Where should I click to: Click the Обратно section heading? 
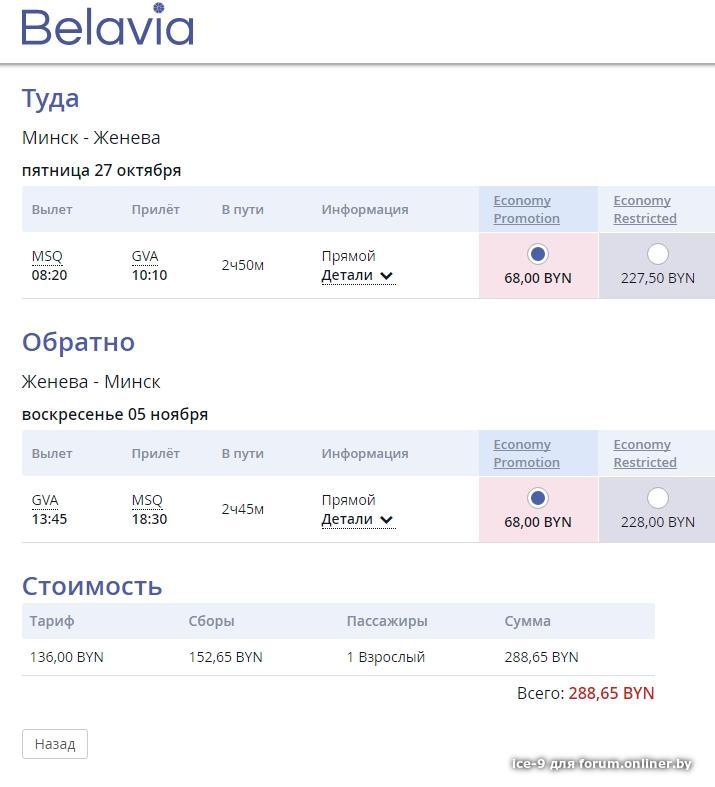78,342
